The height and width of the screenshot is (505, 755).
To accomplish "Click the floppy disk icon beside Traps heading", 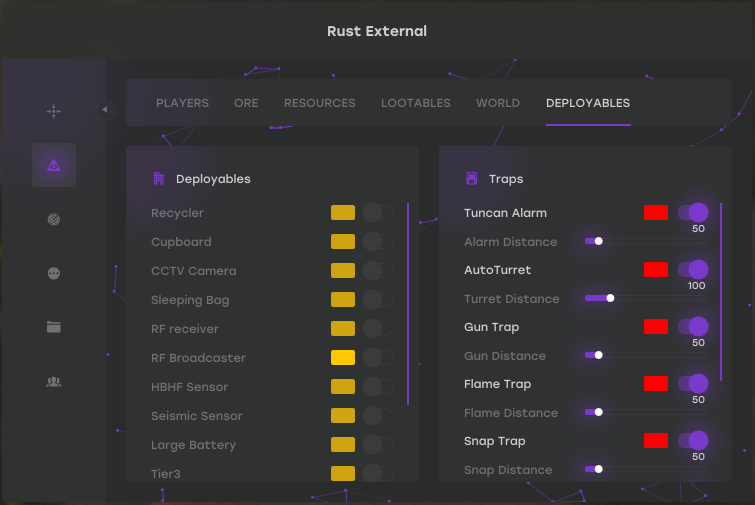I will (x=472, y=179).
